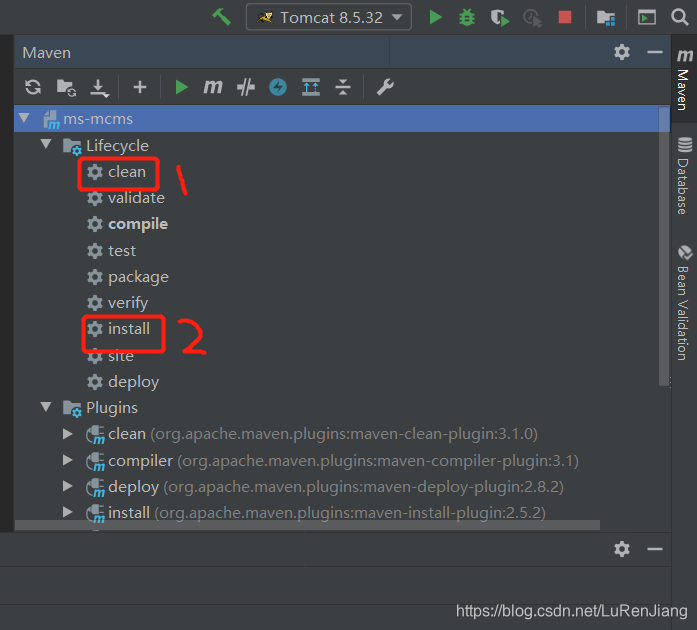The width and height of the screenshot is (697, 630).
Task: Start debugging with the green bug icon
Action: tap(467, 17)
